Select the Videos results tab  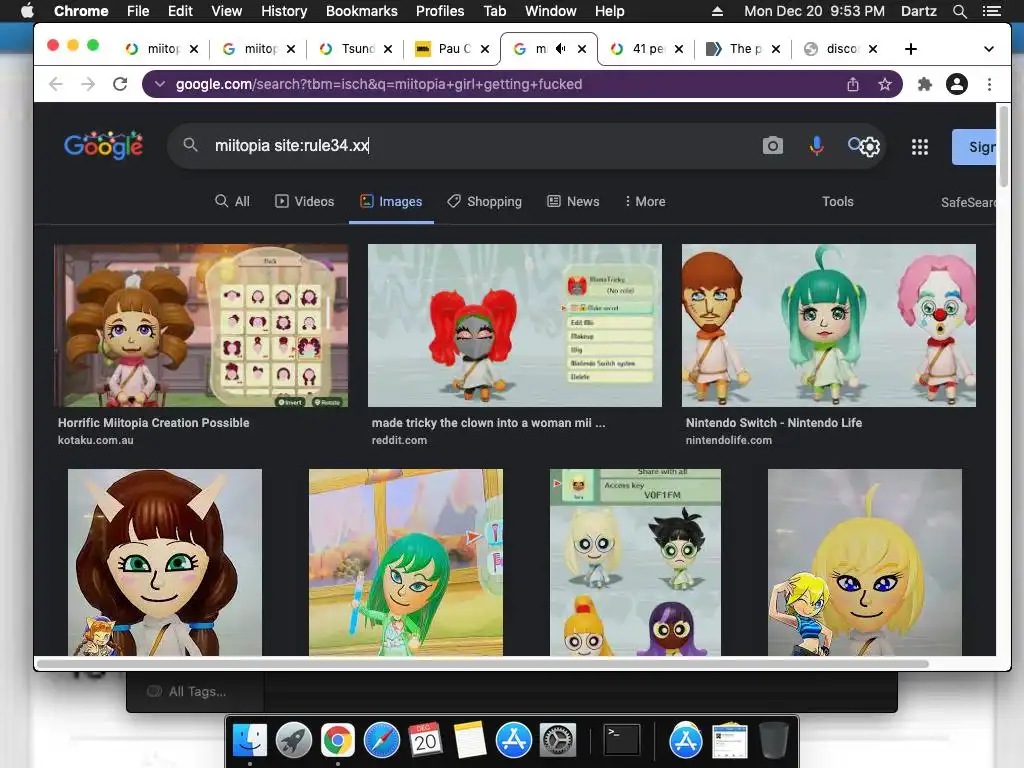click(305, 201)
